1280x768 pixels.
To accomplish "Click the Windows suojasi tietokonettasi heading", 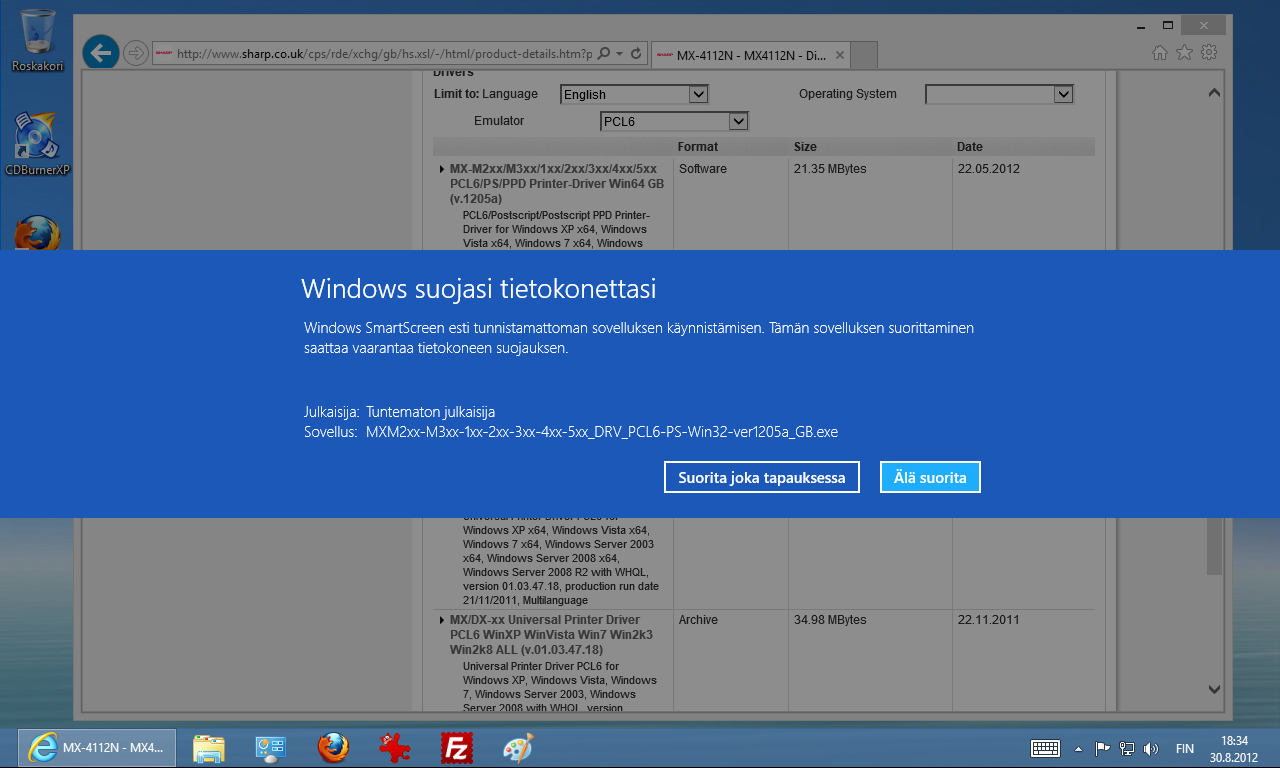I will (479, 289).
